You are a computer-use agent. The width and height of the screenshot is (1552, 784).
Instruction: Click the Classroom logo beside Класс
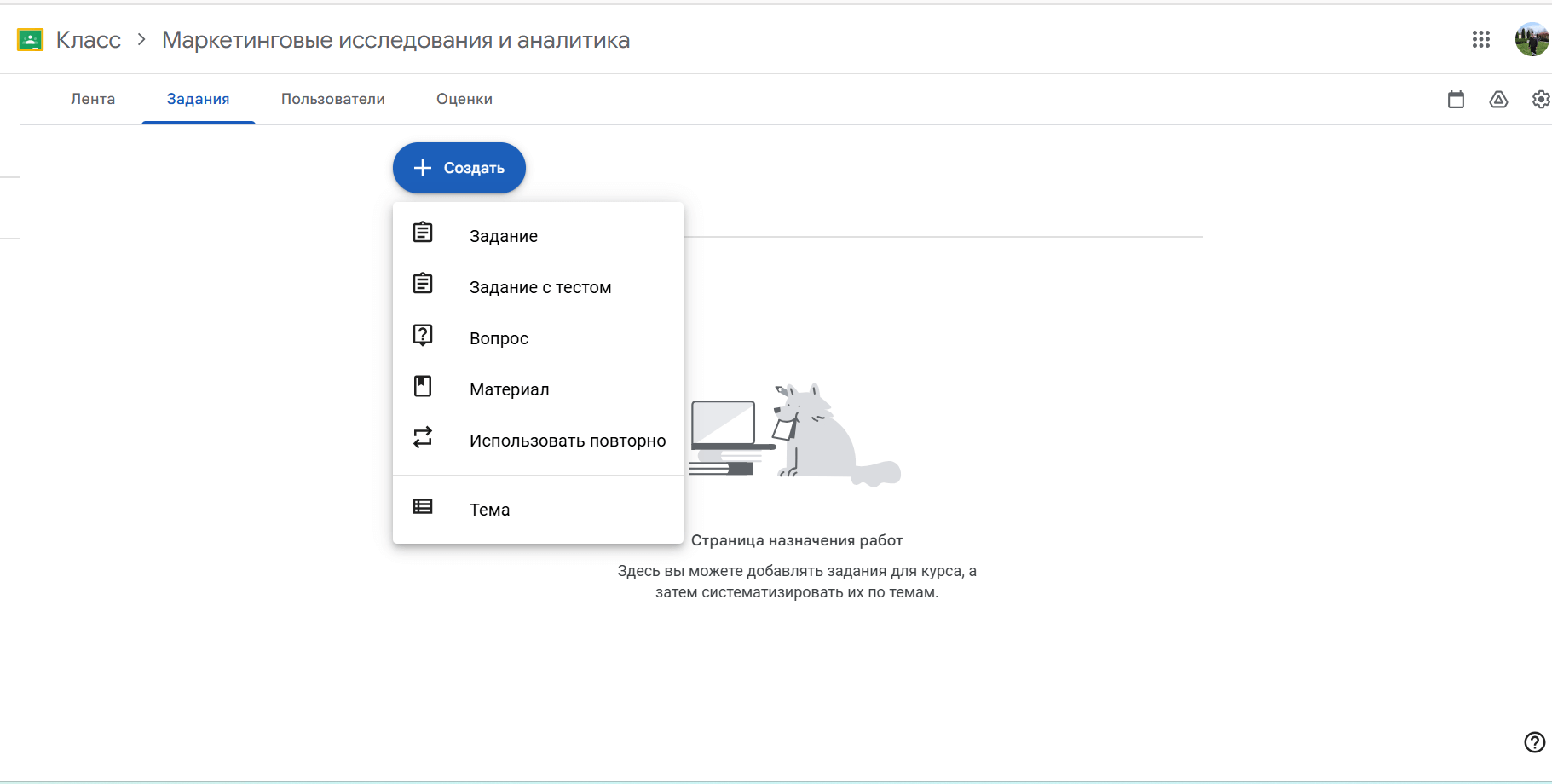click(31, 39)
